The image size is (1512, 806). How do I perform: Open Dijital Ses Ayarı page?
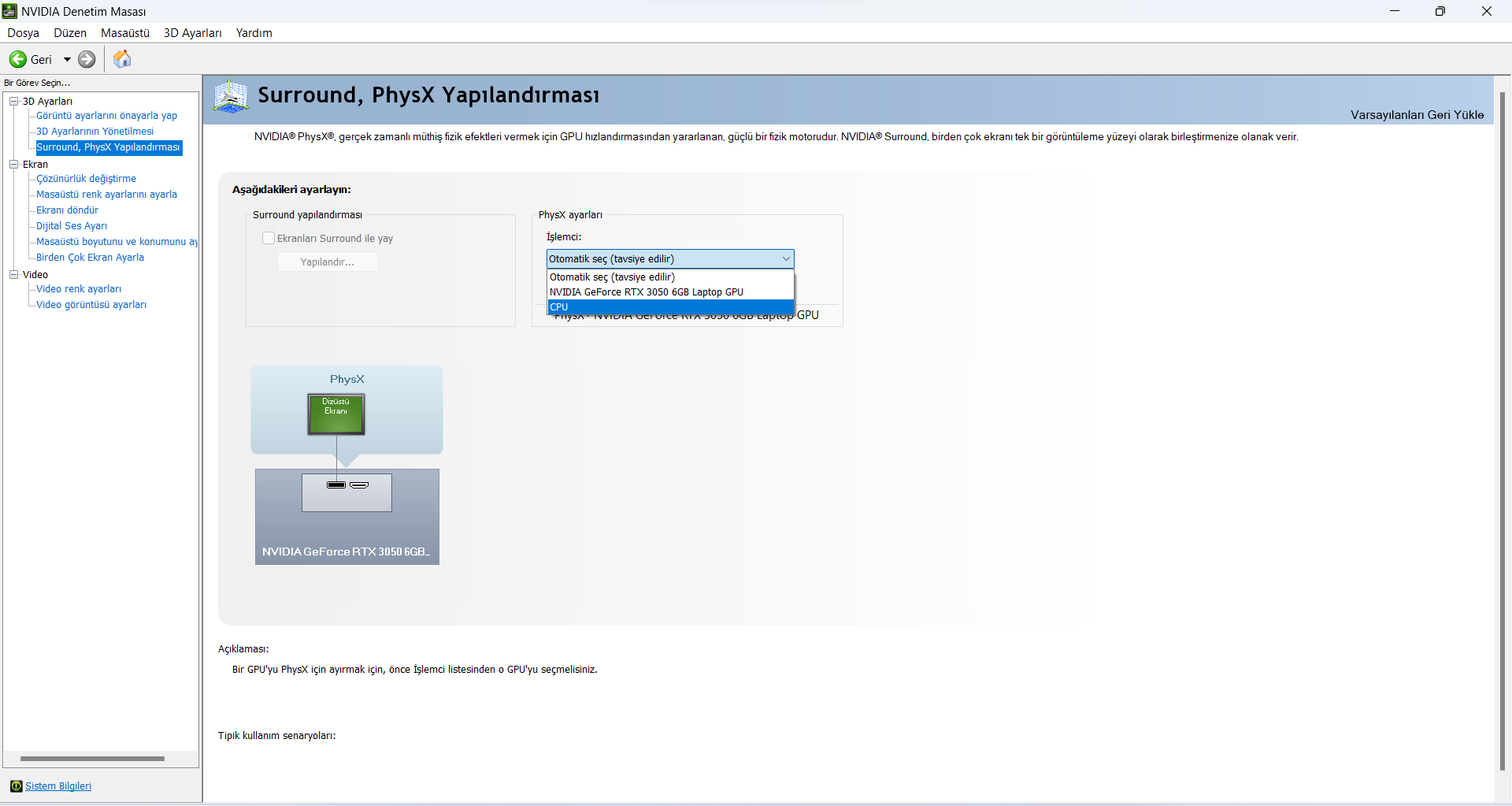click(x=72, y=226)
